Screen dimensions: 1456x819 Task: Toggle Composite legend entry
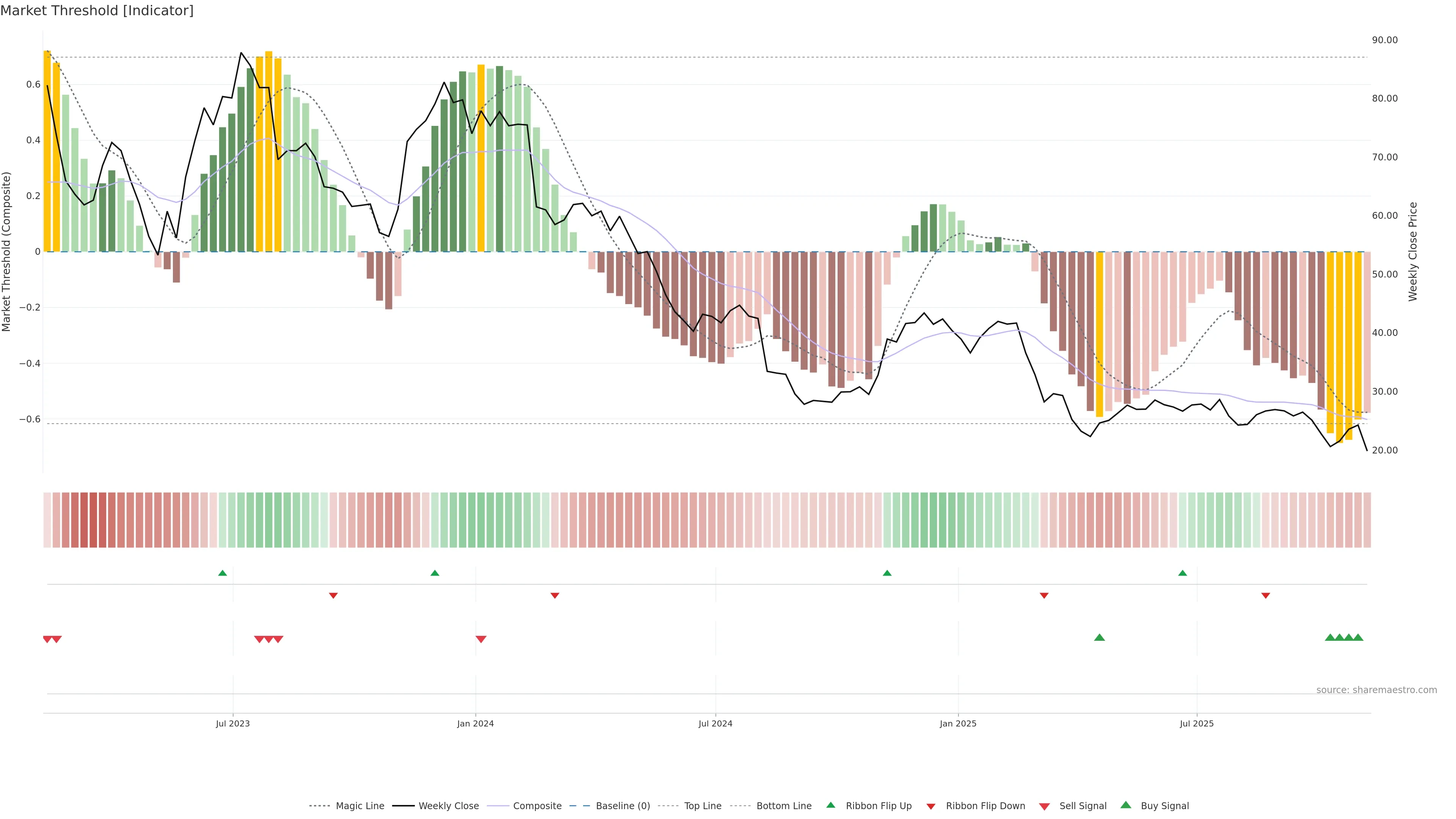537,806
